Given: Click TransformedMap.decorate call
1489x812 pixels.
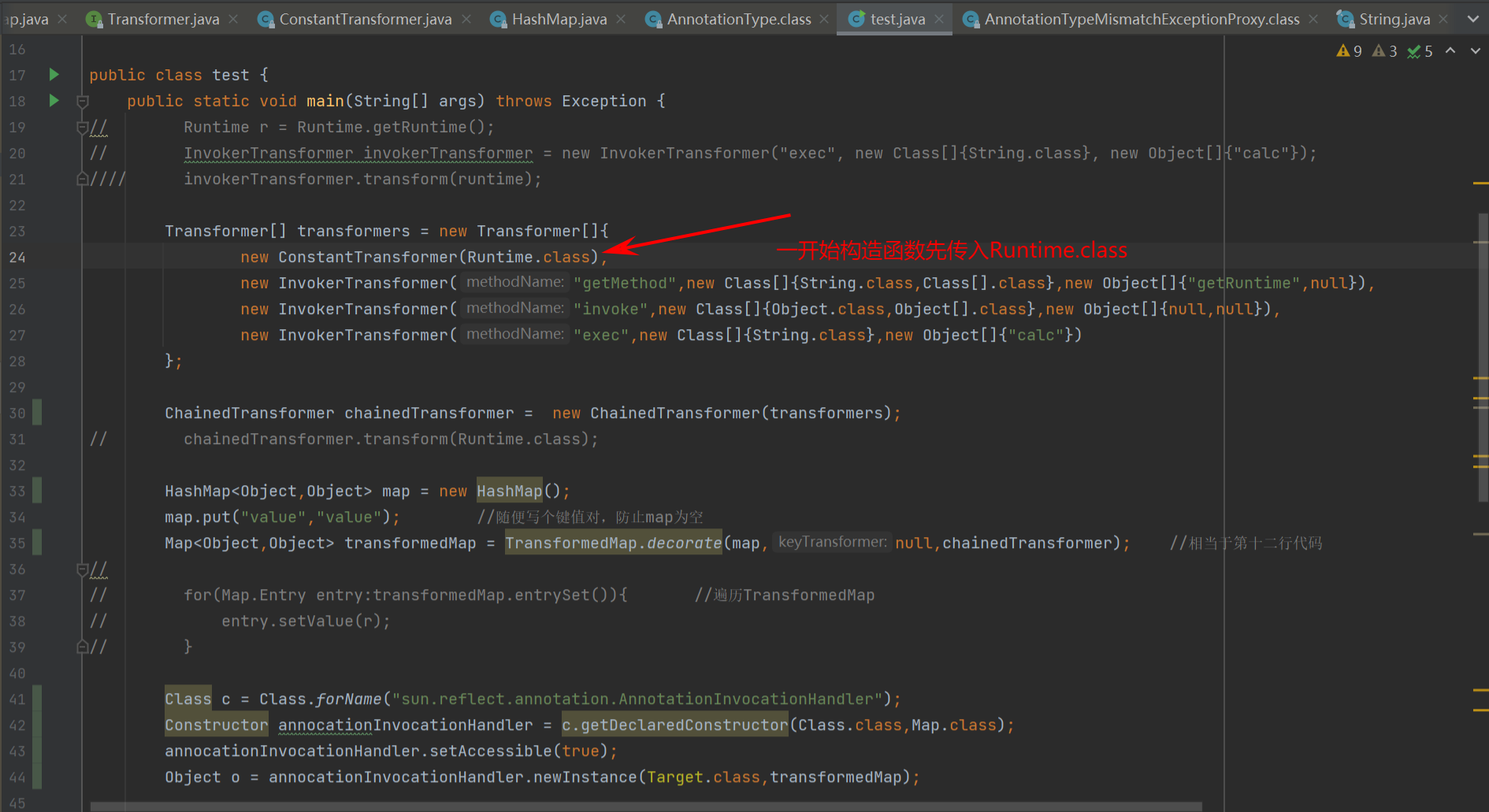Looking at the screenshot, I should 614,543.
